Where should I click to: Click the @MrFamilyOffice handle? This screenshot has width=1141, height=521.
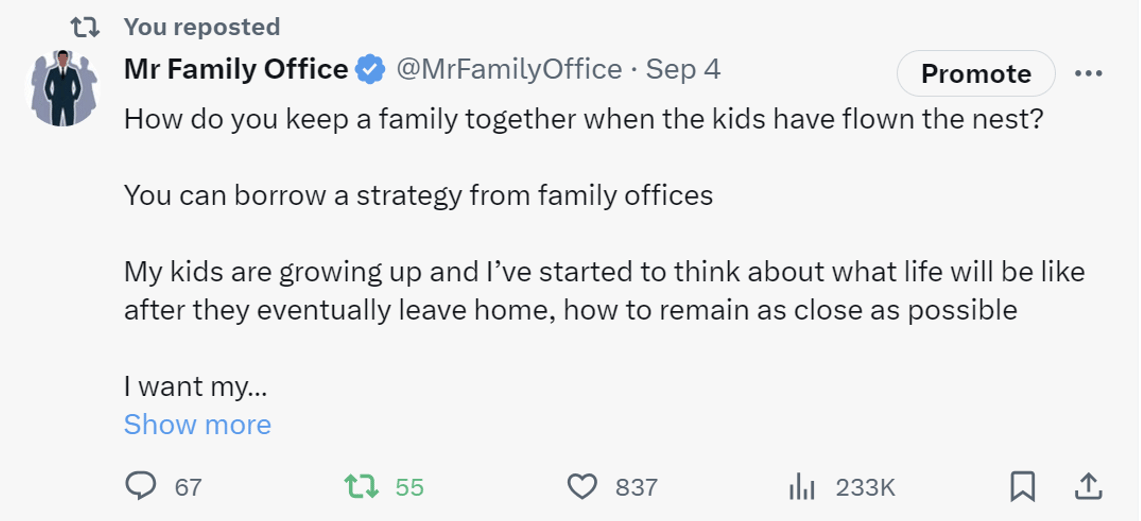click(509, 70)
